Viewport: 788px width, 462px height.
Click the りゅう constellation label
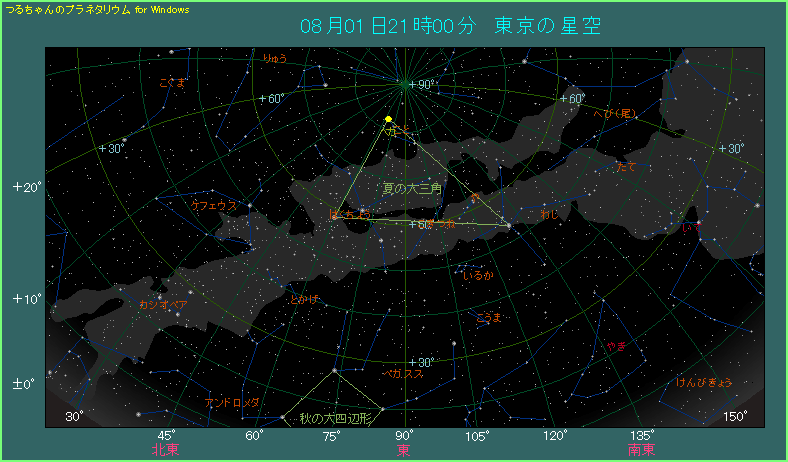pos(275,59)
